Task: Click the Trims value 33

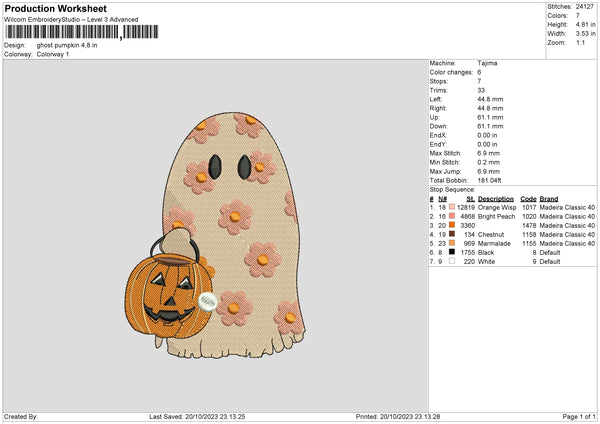Action: pyautogui.click(x=481, y=90)
